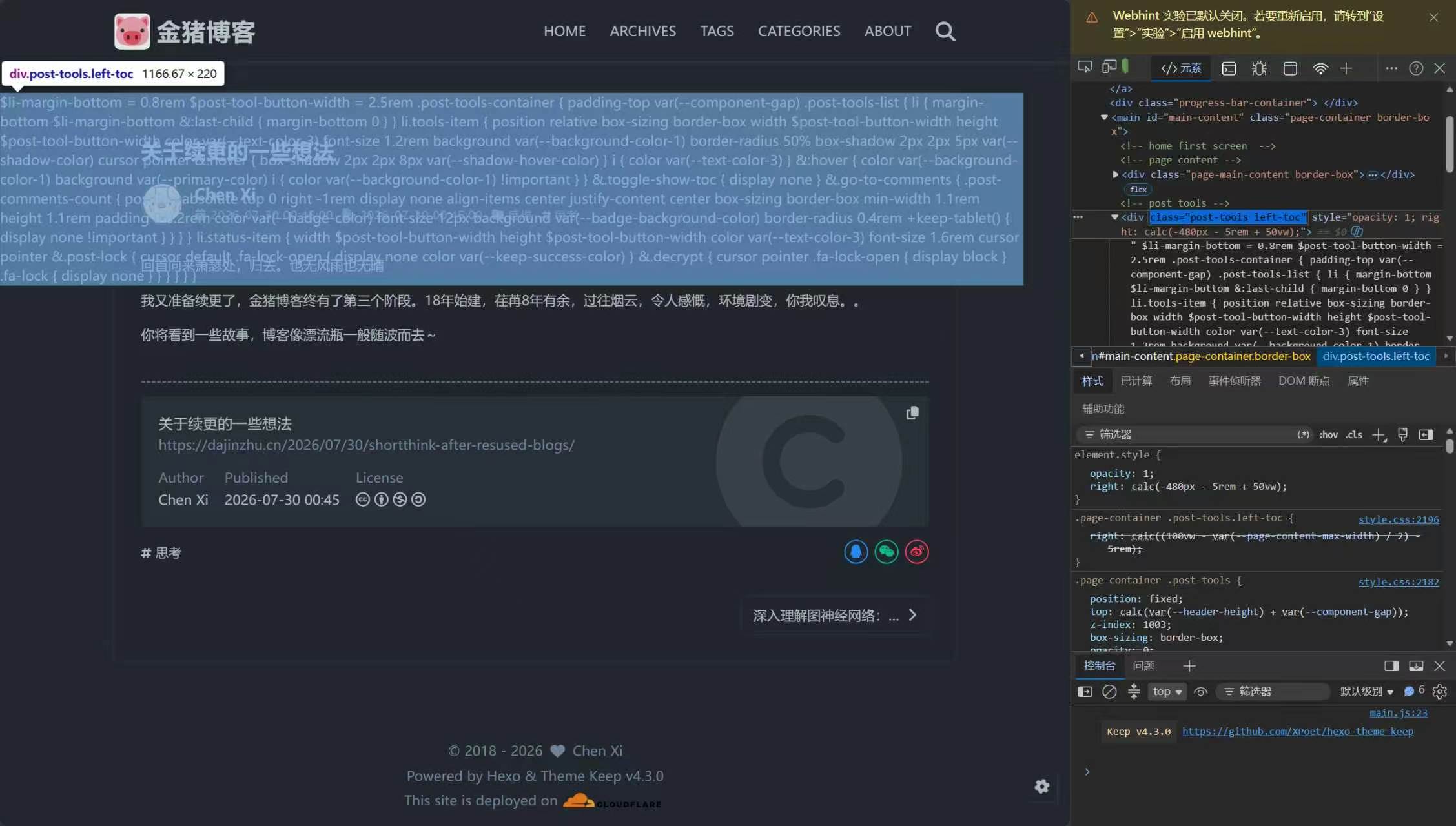Click the copy icon in the license card
This screenshot has width=1456, height=826.
pos(912,413)
